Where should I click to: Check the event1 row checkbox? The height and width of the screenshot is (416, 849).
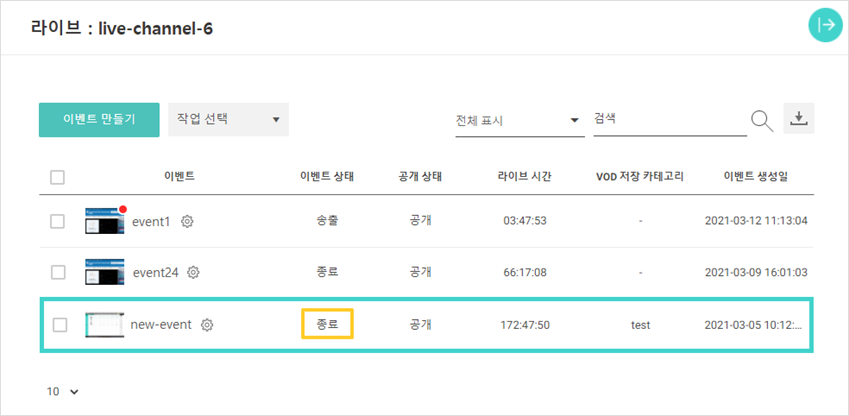(58, 221)
